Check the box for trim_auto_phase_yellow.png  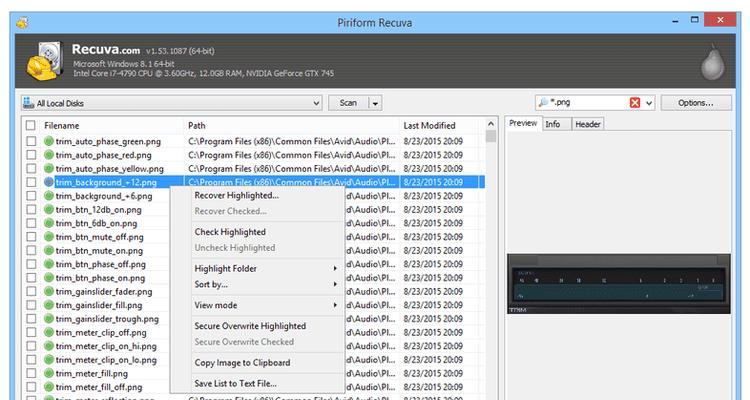click(31, 168)
